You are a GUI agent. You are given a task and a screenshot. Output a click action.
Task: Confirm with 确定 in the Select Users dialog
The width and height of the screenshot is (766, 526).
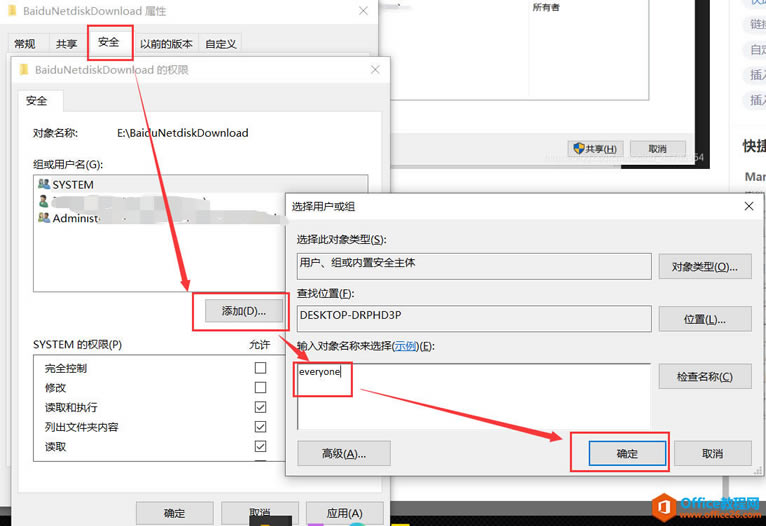click(627, 454)
